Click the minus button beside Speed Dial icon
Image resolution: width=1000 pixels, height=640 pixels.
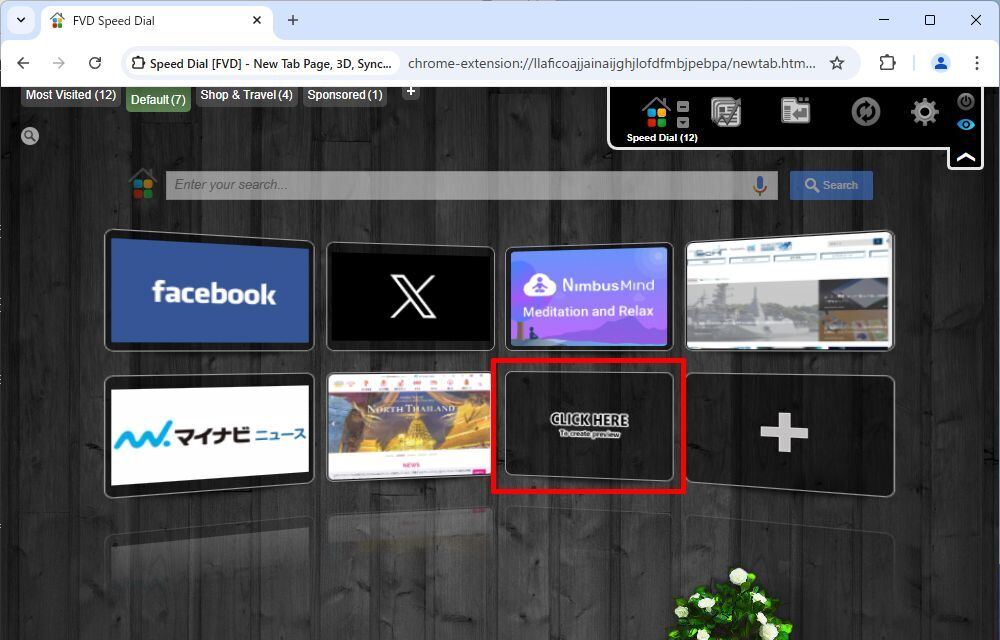(x=683, y=106)
